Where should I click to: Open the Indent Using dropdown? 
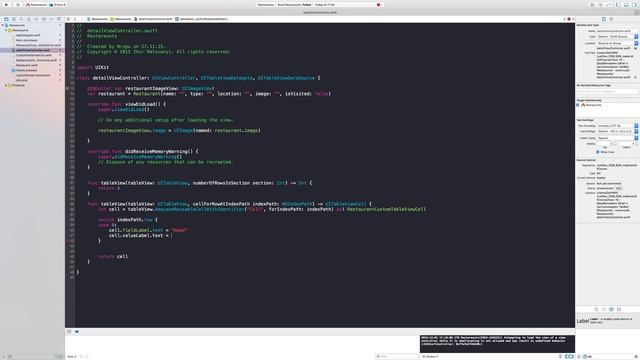pos(617,138)
